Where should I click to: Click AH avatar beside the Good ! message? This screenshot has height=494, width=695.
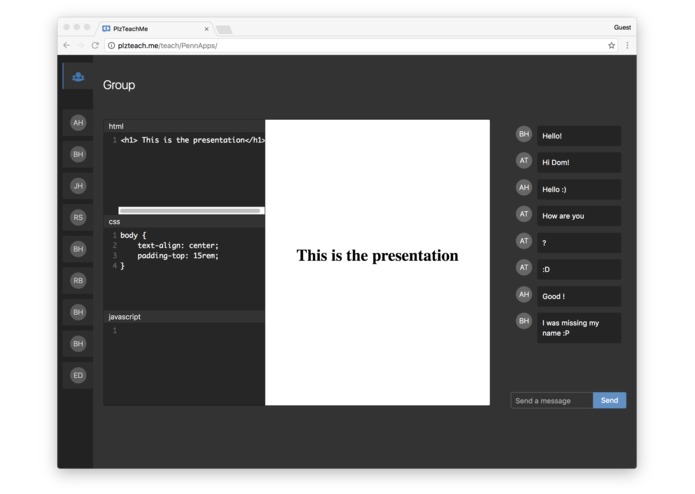coord(524,294)
